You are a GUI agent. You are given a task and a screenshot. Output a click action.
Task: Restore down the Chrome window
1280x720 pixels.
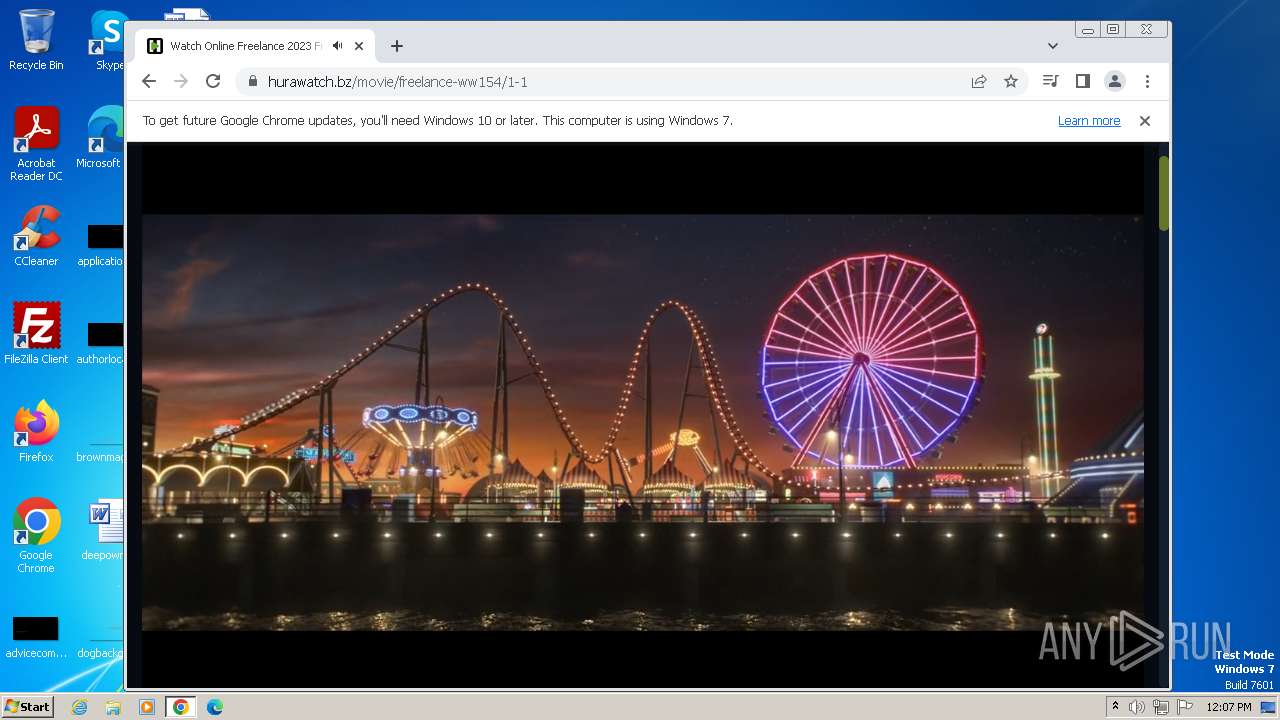[1113, 30]
